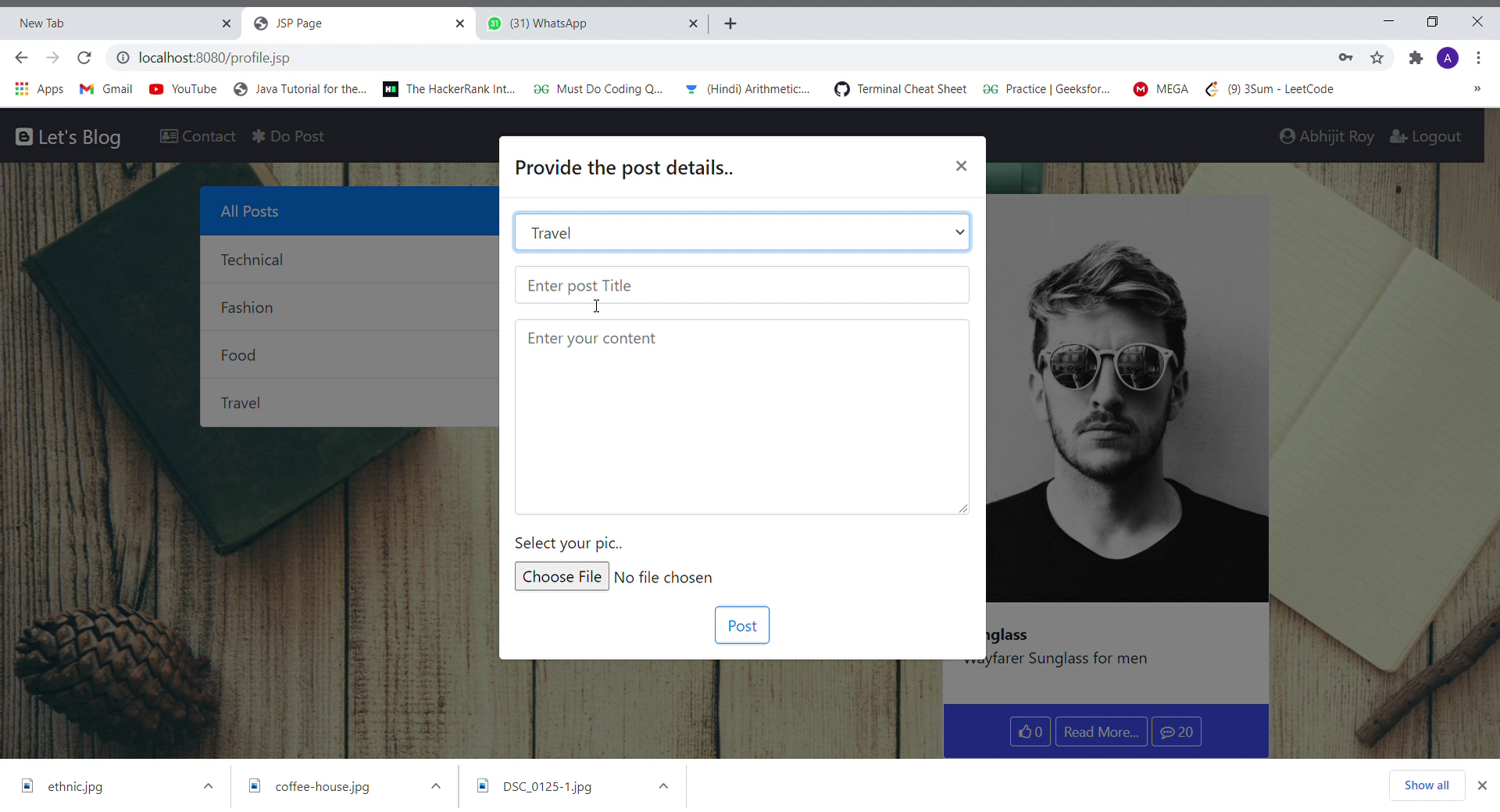Screen dimensions: 1500x812
Task: Open The HackerRank bookmark
Action: [x=450, y=89]
